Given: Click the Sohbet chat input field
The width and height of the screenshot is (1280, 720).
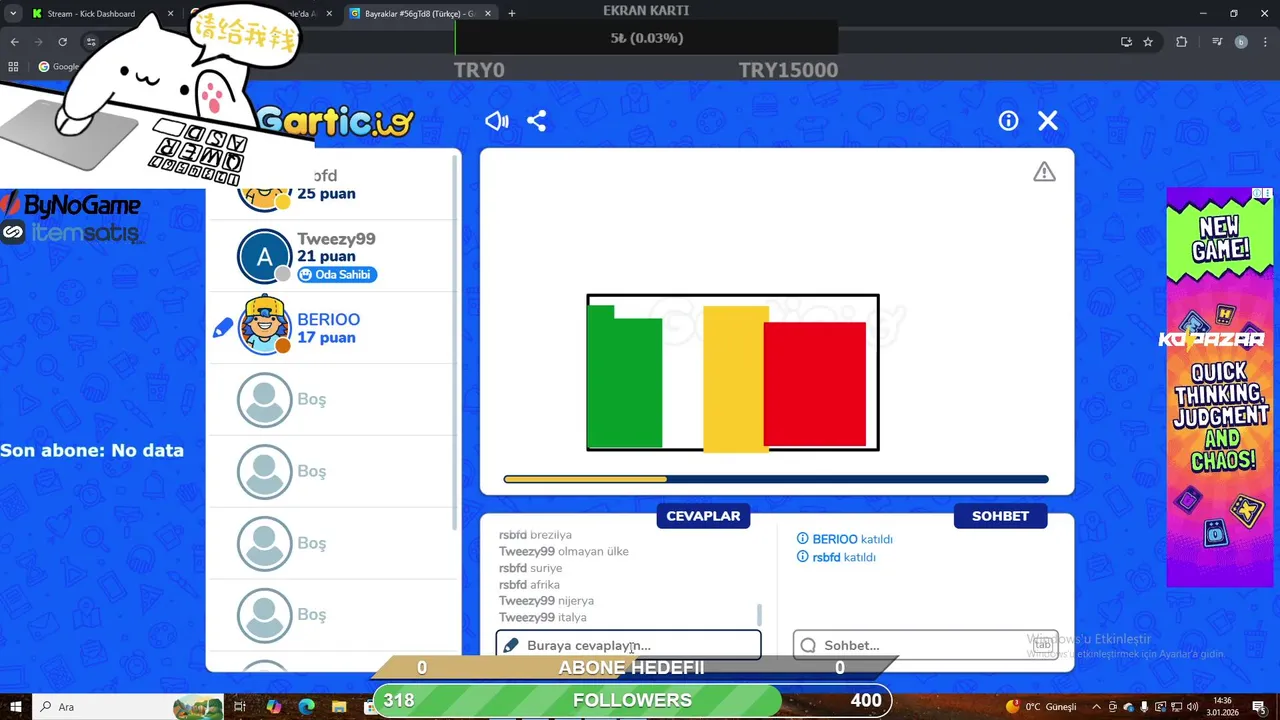Looking at the screenshot, I should (925, 645).
